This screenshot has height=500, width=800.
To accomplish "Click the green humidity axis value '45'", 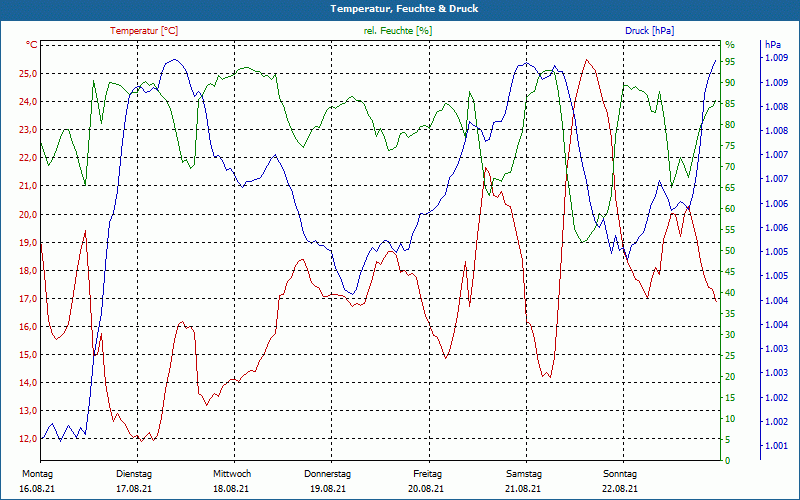I will (730, 272).
